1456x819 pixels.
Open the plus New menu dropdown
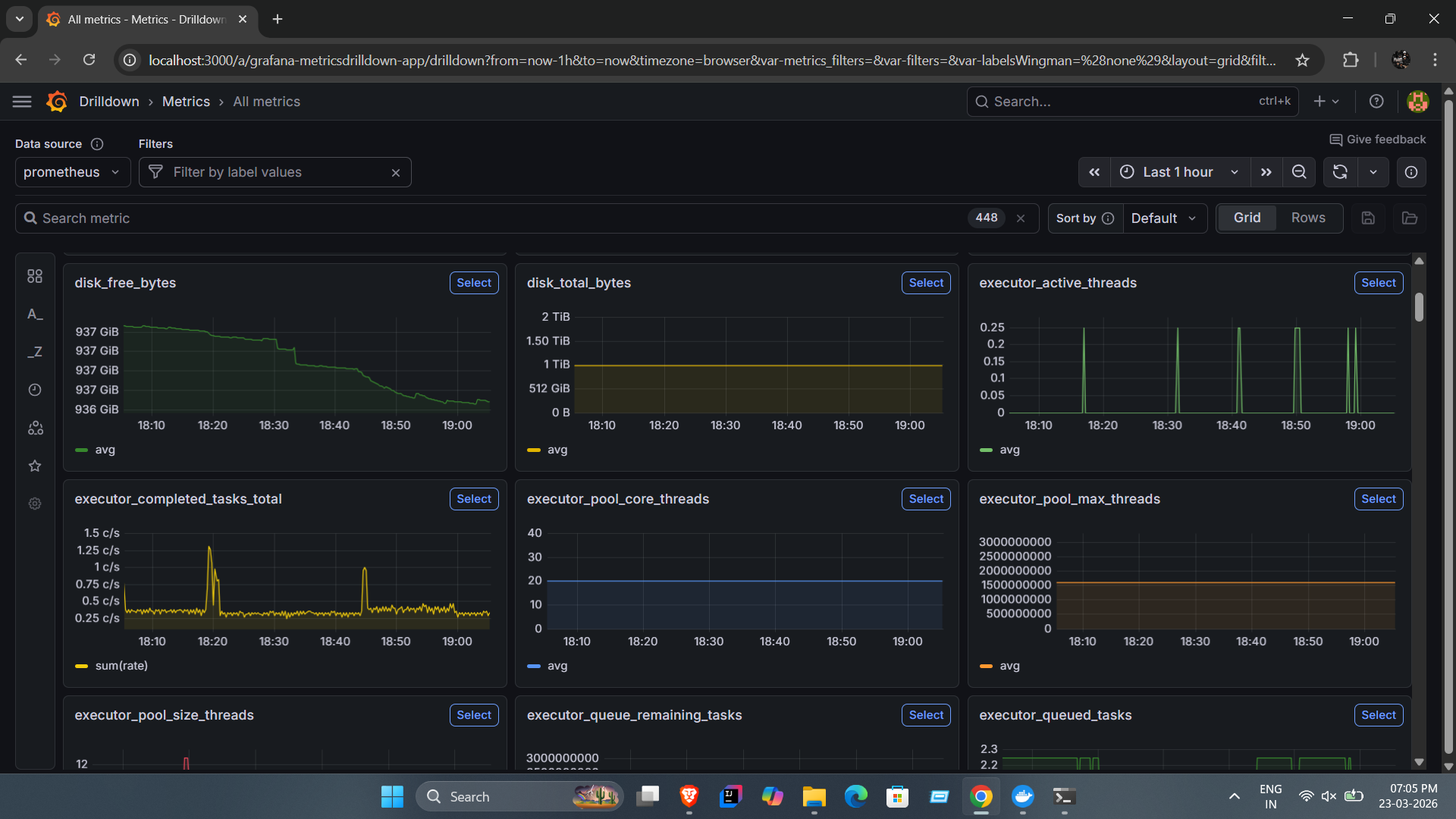click(1326, 102)
